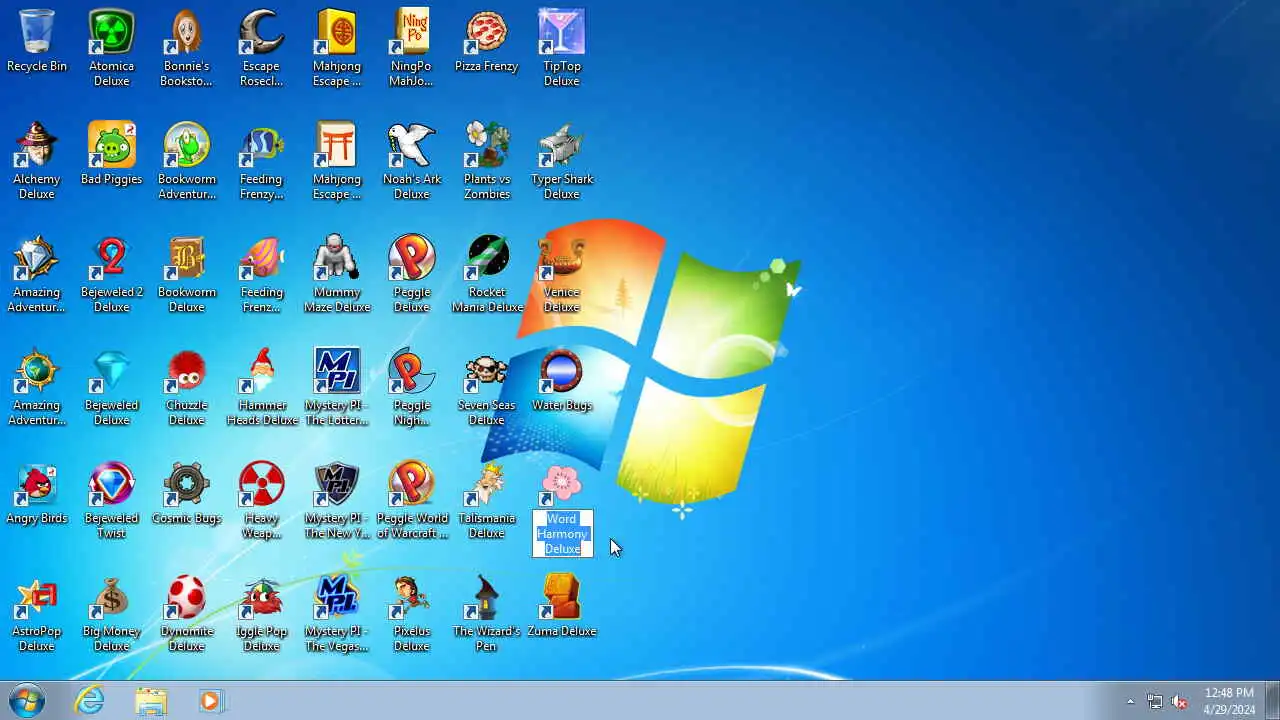Select Escape Rosecliff shortcut
1280x720 pixels.
pyautogui.click(x=262, y=32)
